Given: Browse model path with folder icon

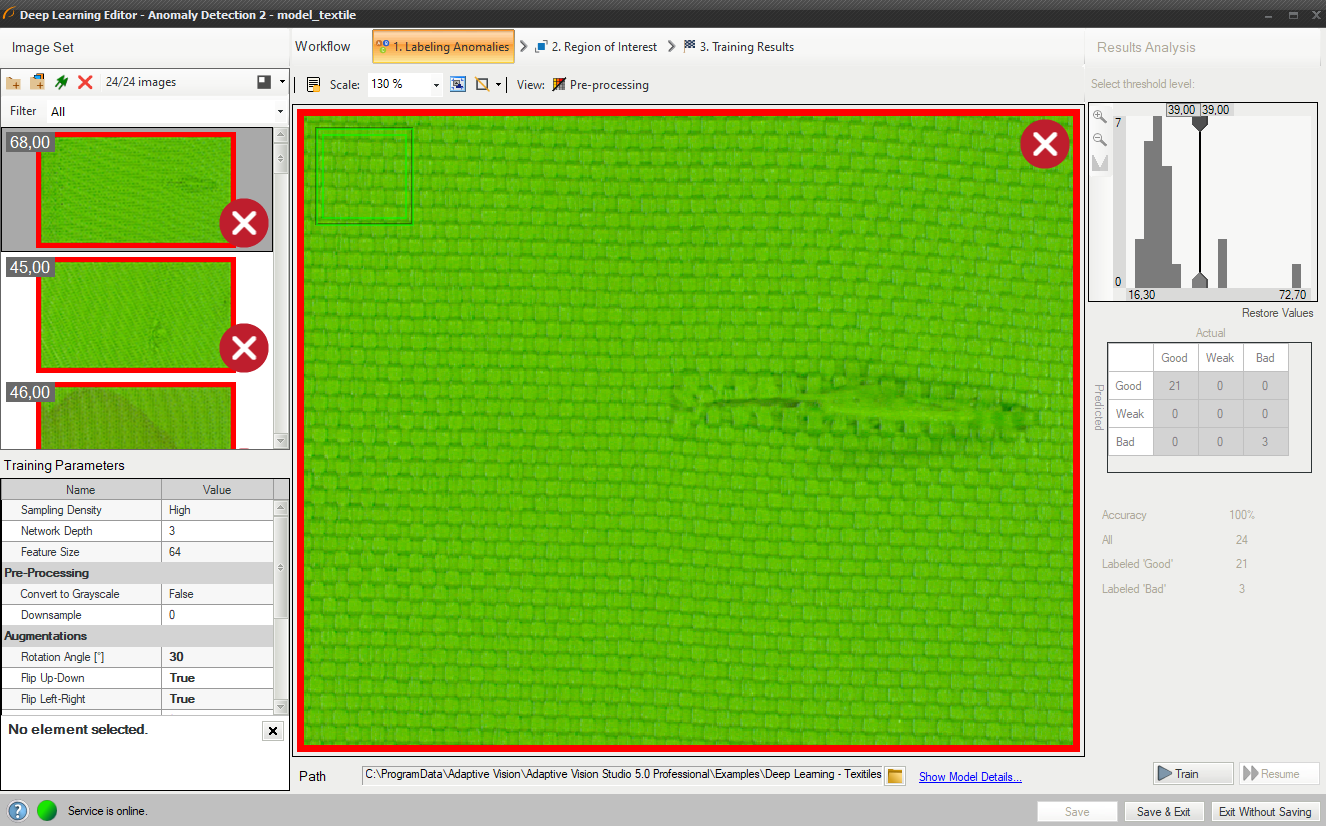Looking at the screenshot, I should point(895,776).
